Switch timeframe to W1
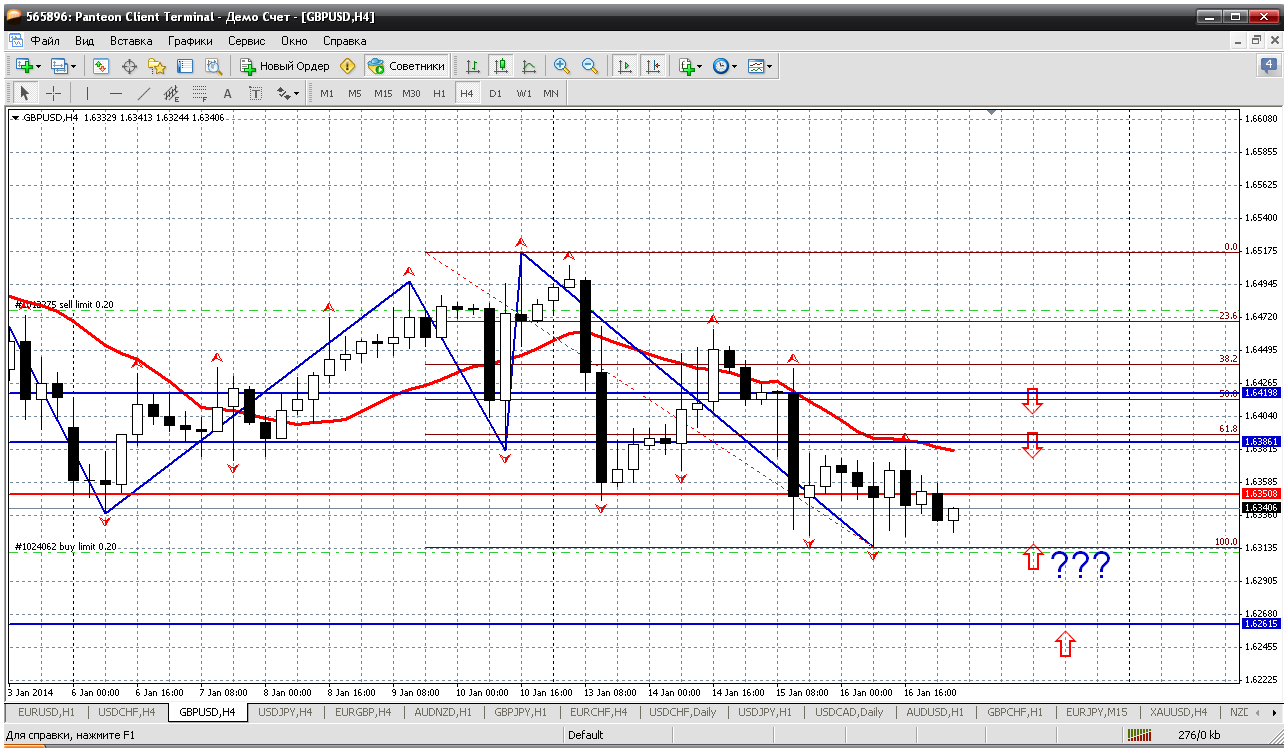This screenshot has width=1288, height=748. (524, 93)
